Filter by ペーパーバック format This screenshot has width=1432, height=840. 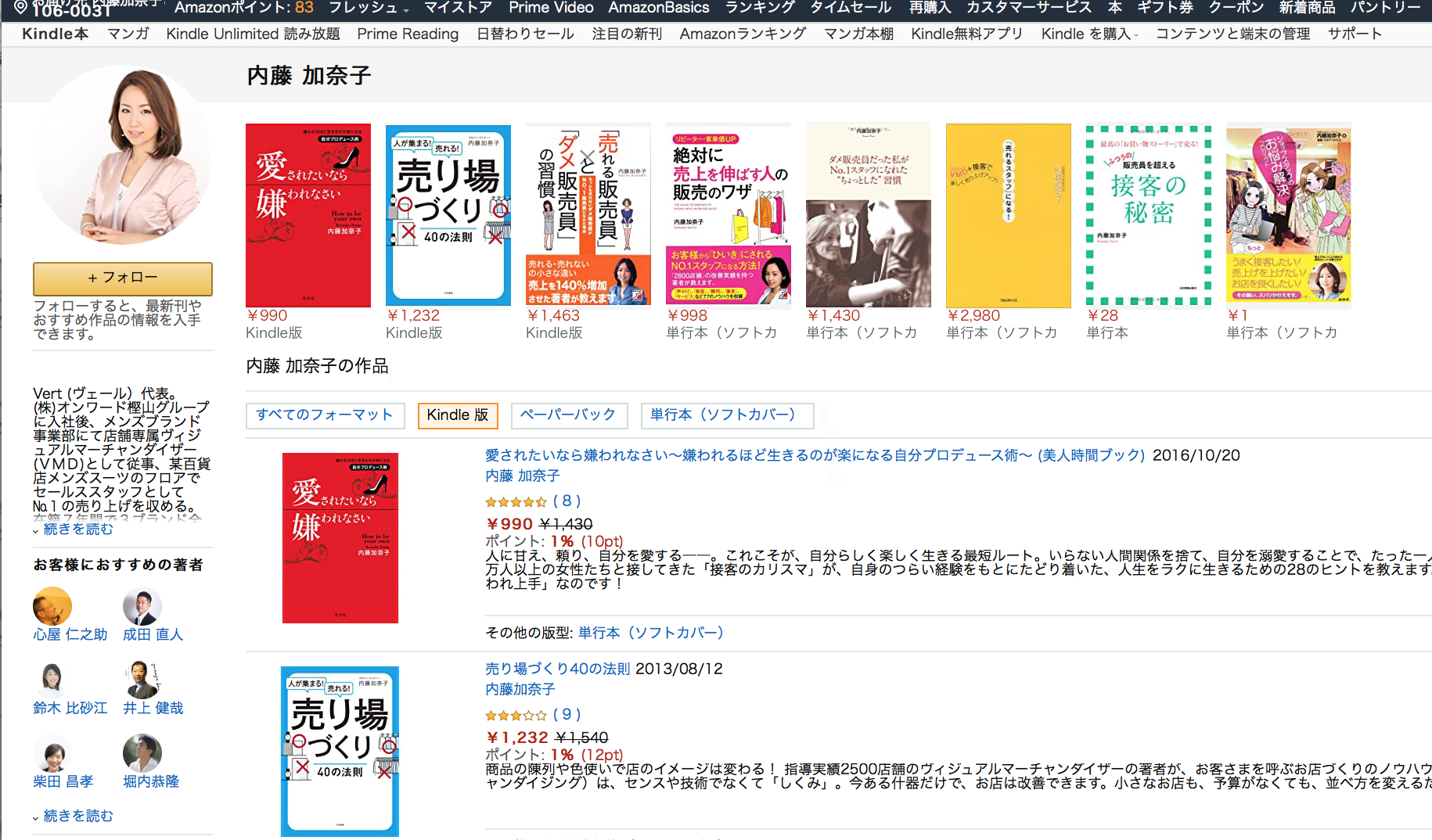click(x=569, y=415)
